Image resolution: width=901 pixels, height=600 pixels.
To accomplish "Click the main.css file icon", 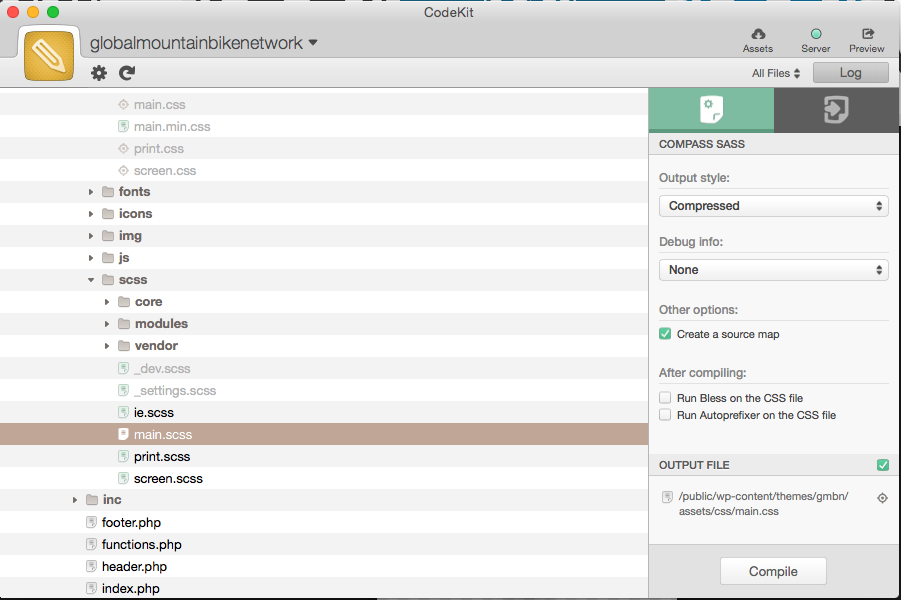I will 123,105.
